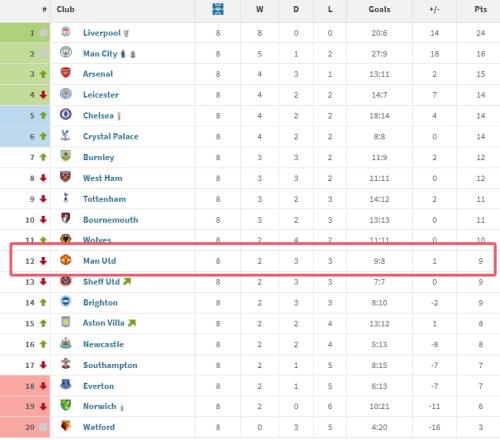Click the trophy icon beside Liverpool
The width and height of the screenshot is (500, 440).
coord(126,33)
